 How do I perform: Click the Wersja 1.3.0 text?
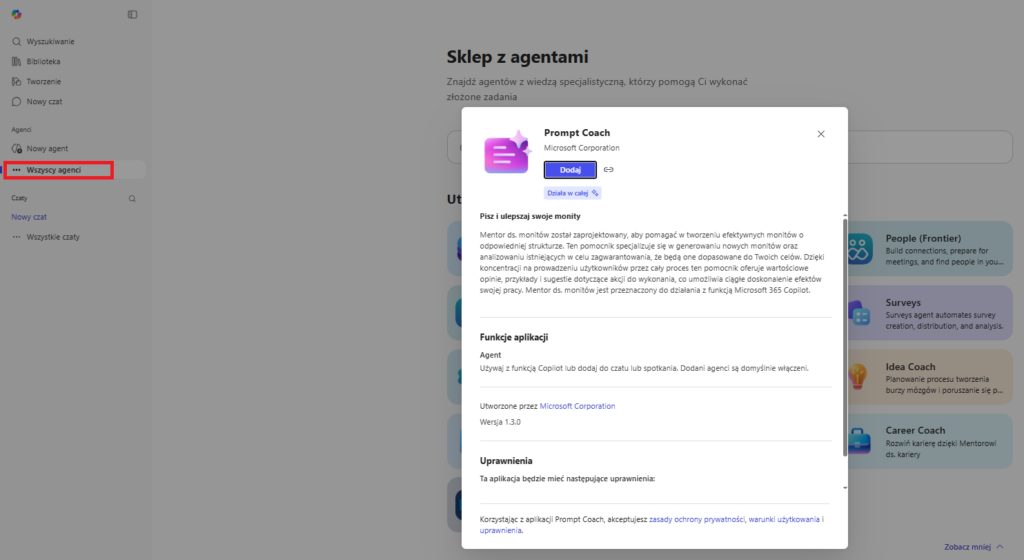click(x=500, y=422)
